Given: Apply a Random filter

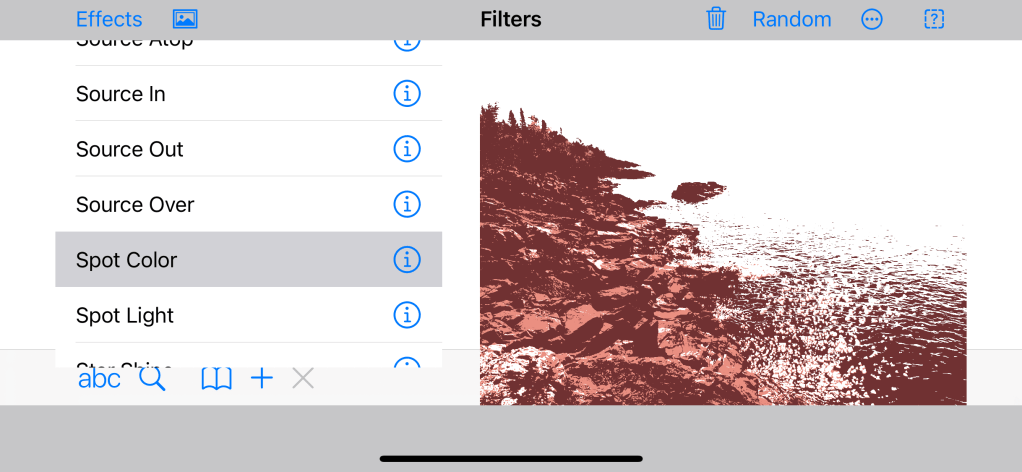Looking at the screenshot, I should click(791, 19).
